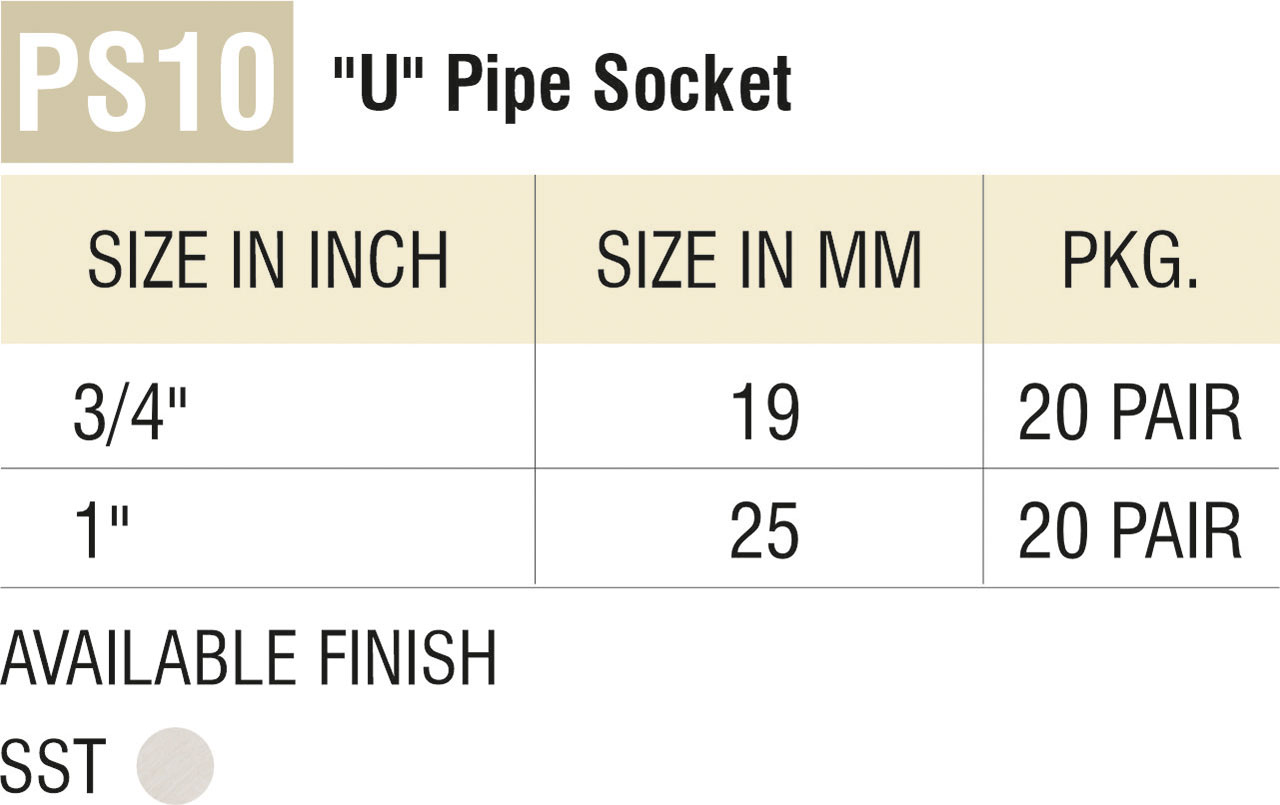
Task: Click the 25 mm value cell
Action: tap(765, 529)
